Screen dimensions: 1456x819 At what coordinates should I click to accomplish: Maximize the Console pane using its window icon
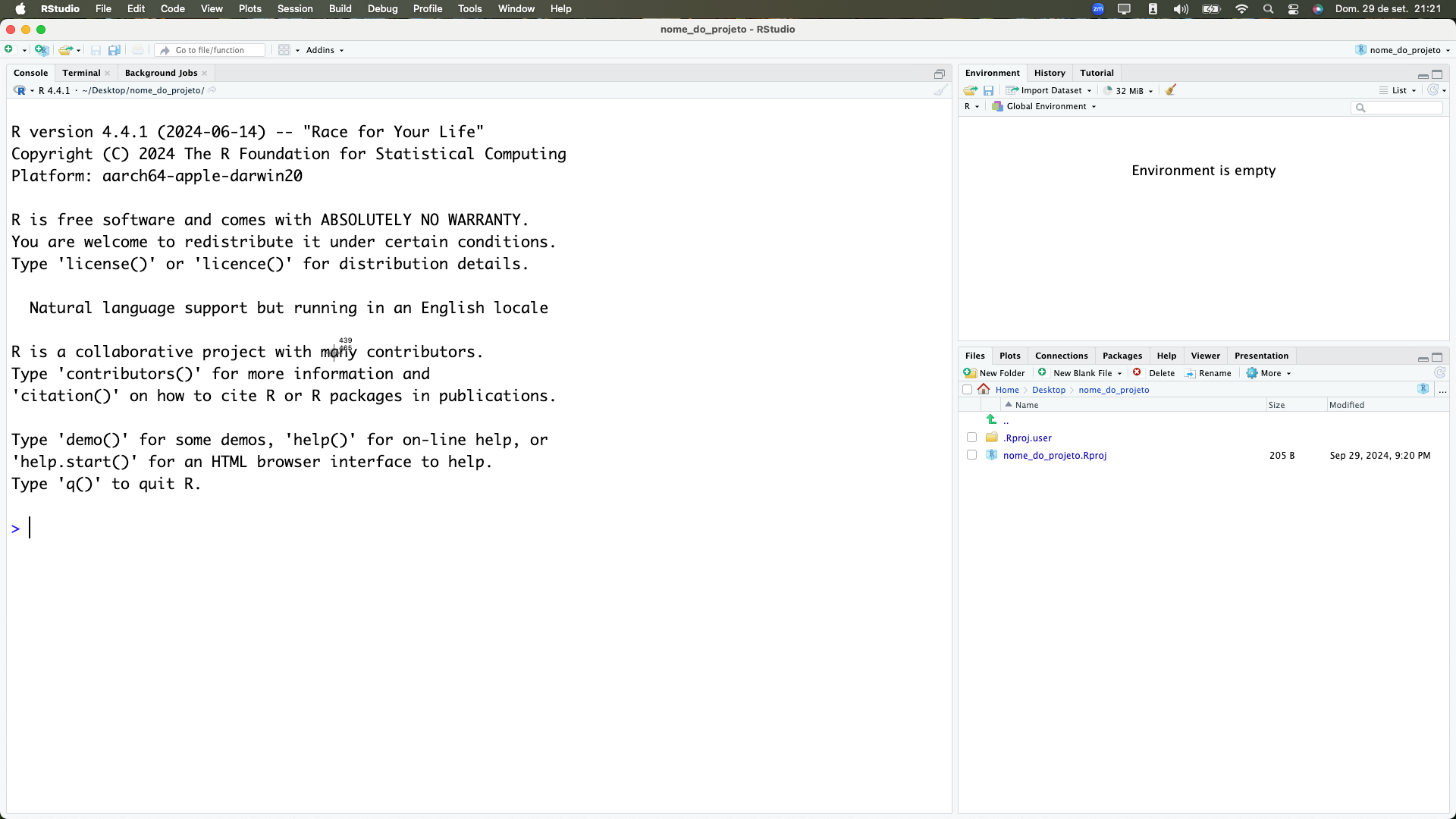[x=940, y=74]
